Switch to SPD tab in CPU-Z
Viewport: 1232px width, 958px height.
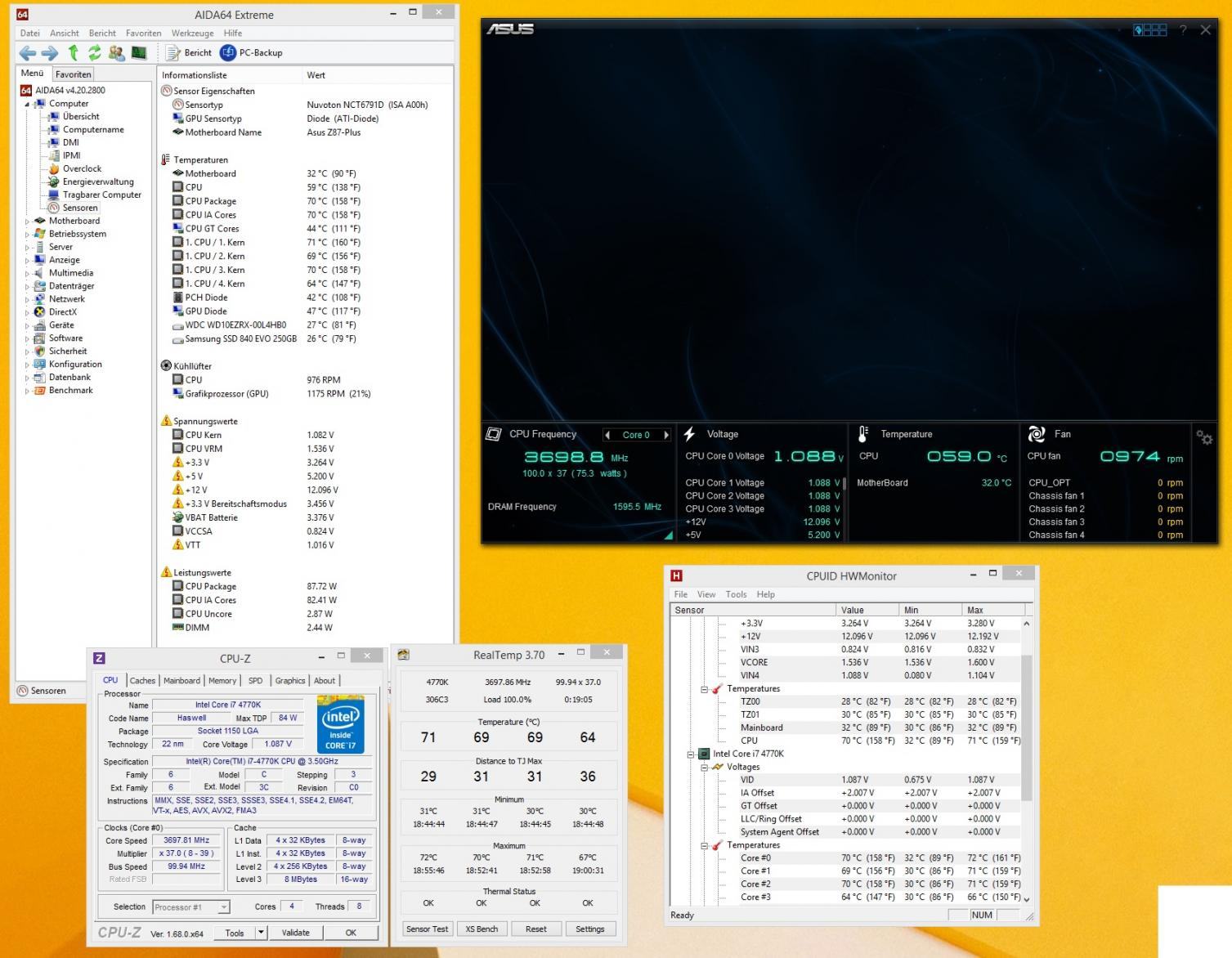[256, 680]
